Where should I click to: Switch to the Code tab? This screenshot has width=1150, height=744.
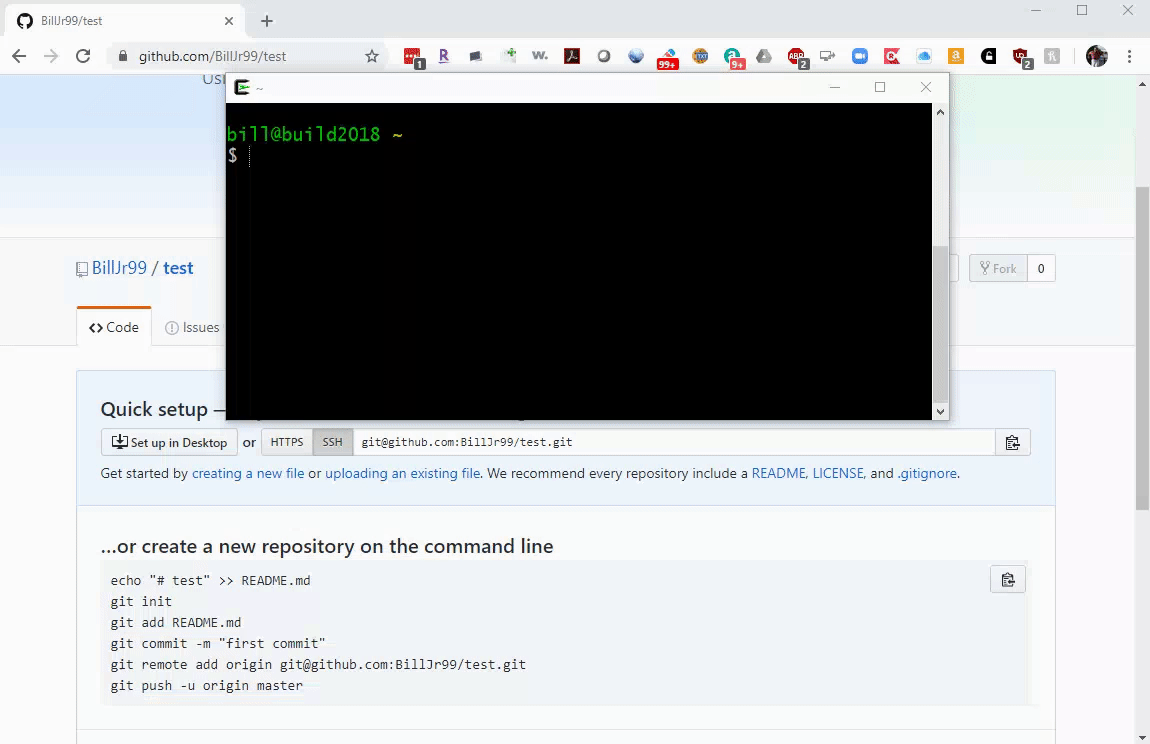click(114, 327)
